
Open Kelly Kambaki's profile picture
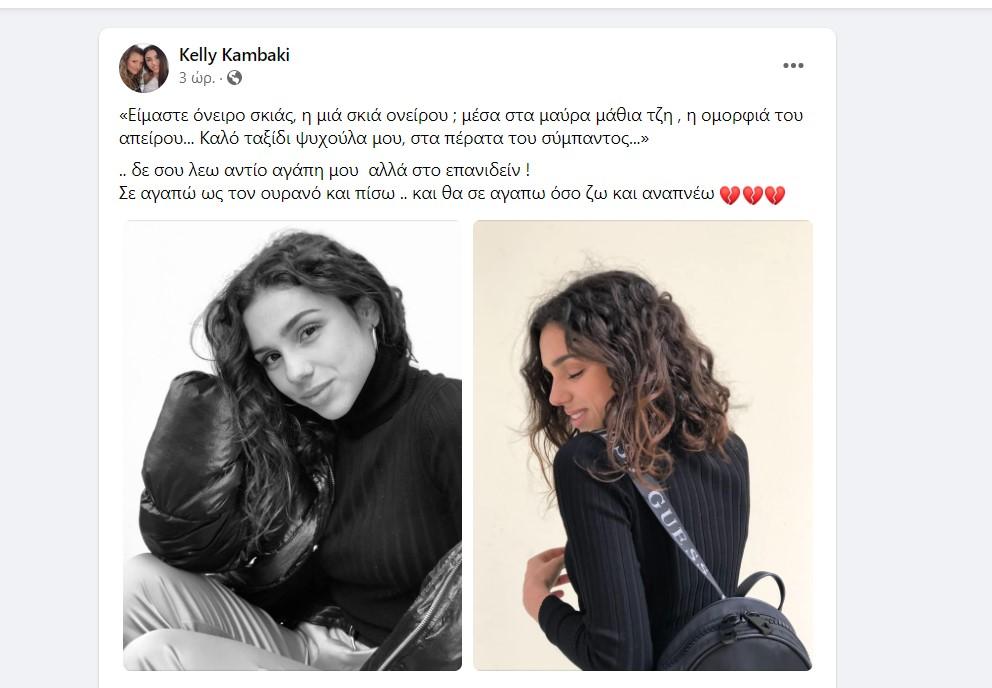pyautogui.click(x=144, y=68)
